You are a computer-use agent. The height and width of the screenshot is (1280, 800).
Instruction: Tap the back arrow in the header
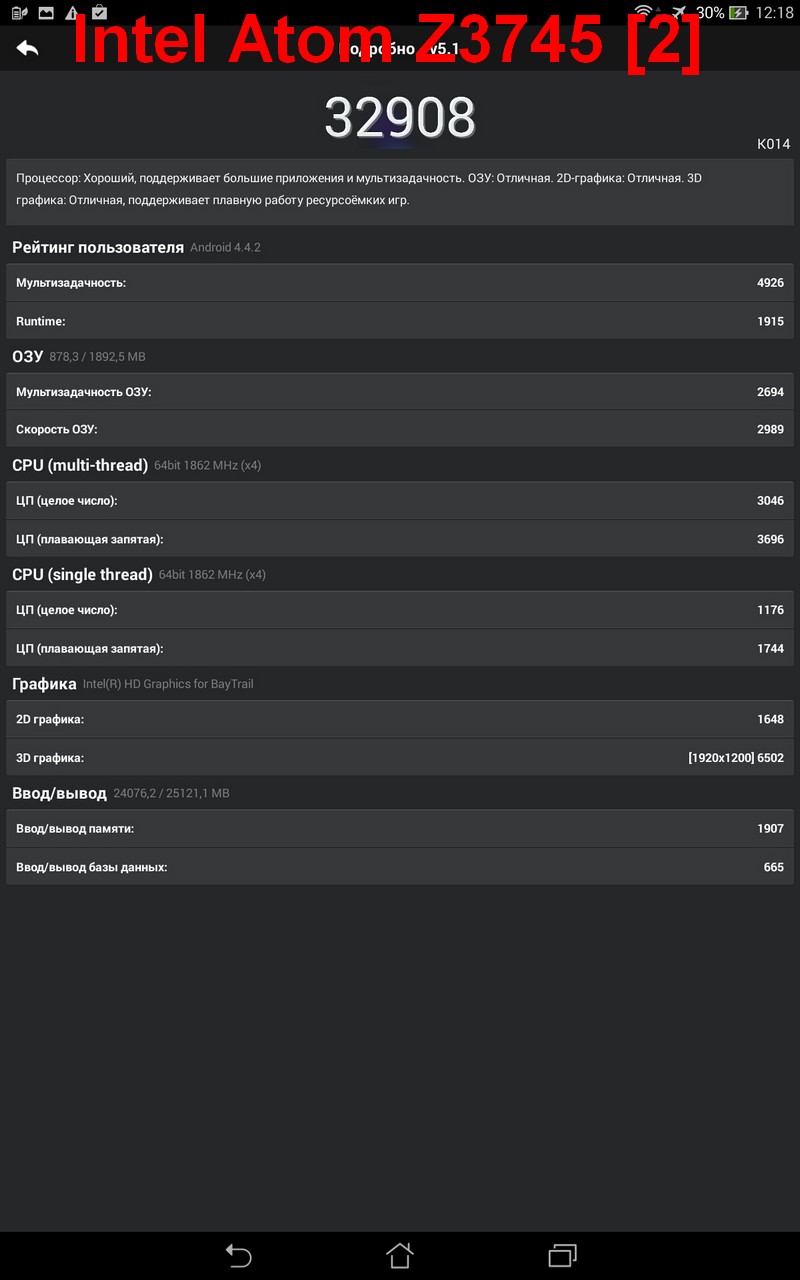tap(27, 47)
